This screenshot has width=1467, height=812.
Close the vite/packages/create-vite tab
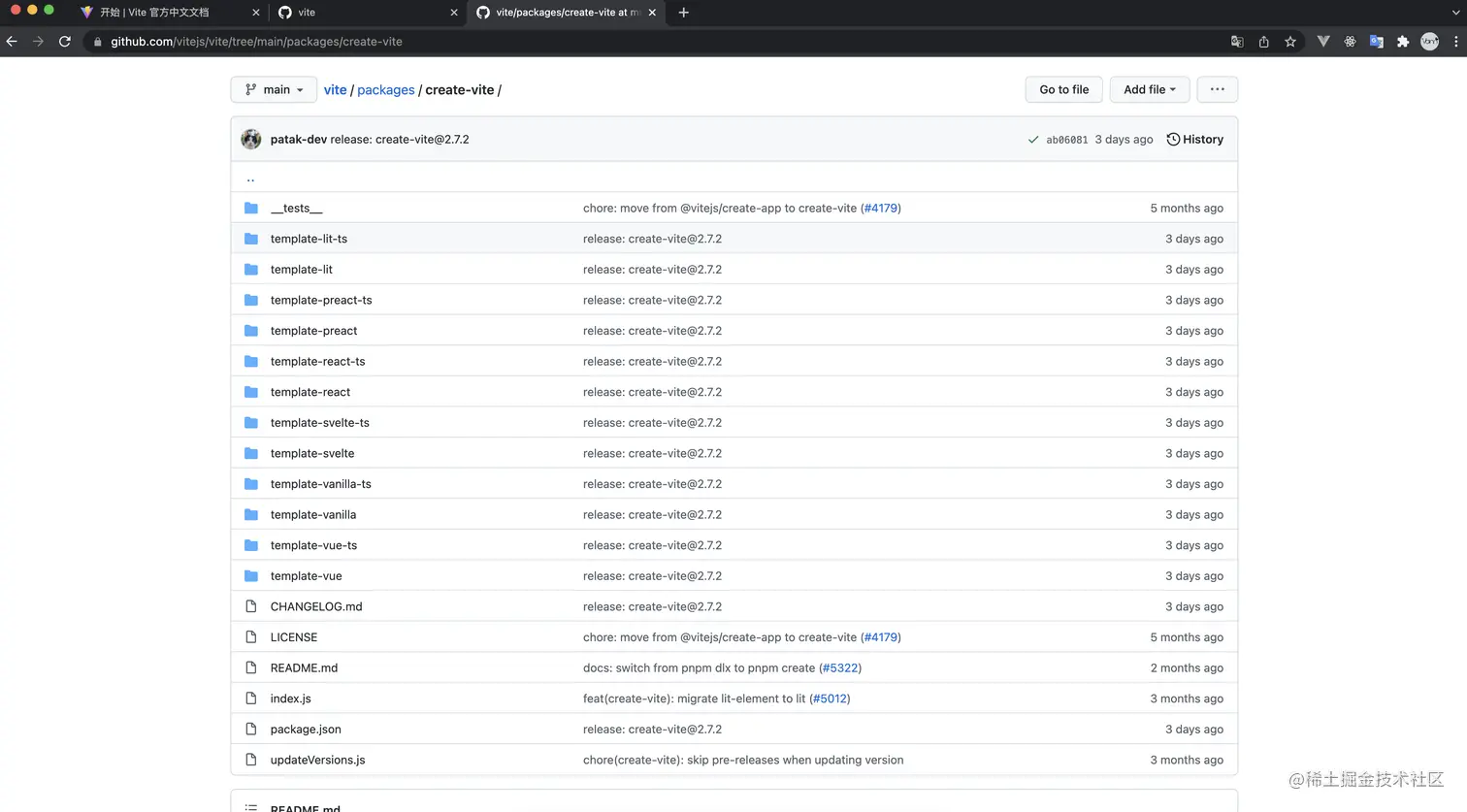pyautogui.click(x=652, y=13)
